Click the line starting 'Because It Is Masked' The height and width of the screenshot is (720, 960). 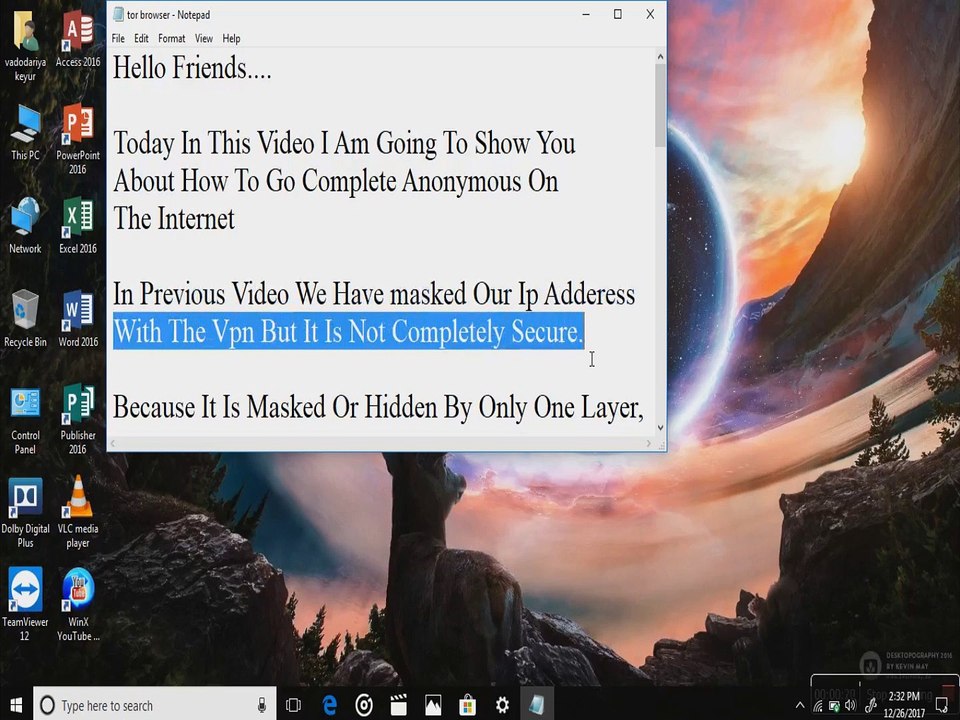click(x=378, y=407)
